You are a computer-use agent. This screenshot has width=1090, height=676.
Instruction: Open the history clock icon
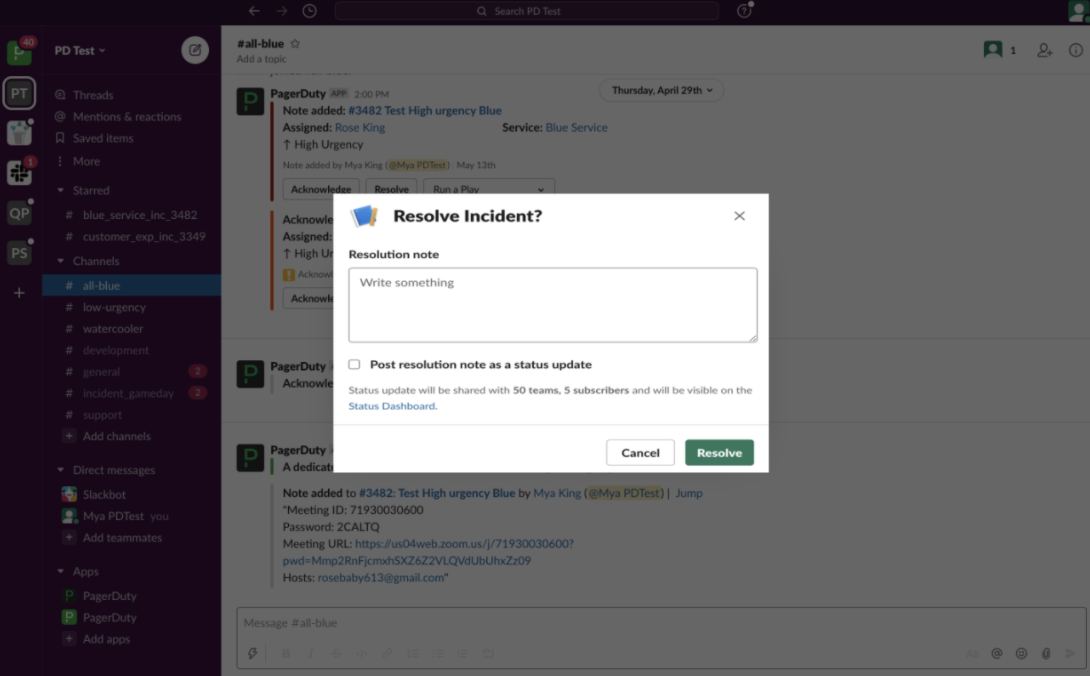310,11
